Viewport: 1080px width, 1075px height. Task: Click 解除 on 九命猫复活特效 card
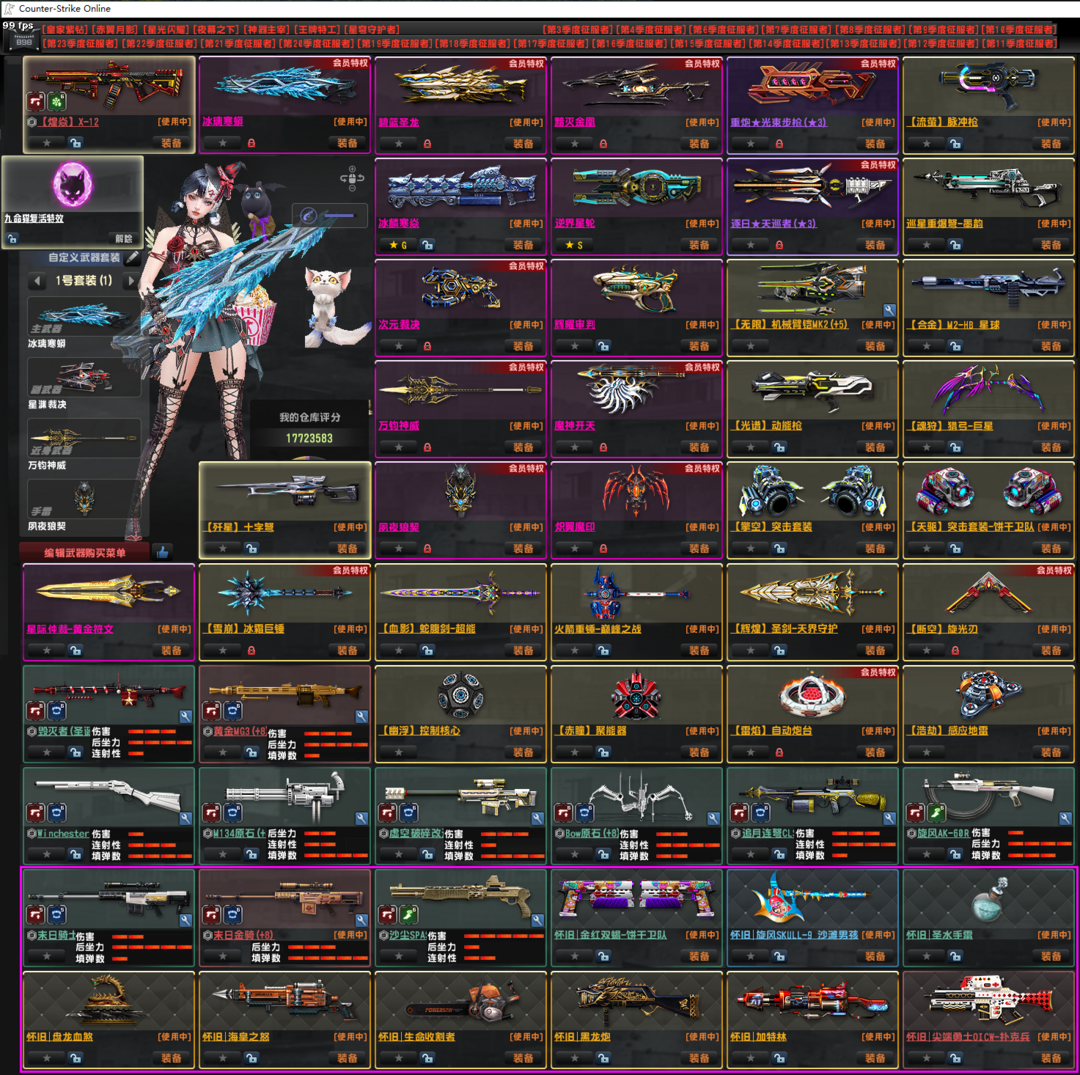[x=122, y=239]
